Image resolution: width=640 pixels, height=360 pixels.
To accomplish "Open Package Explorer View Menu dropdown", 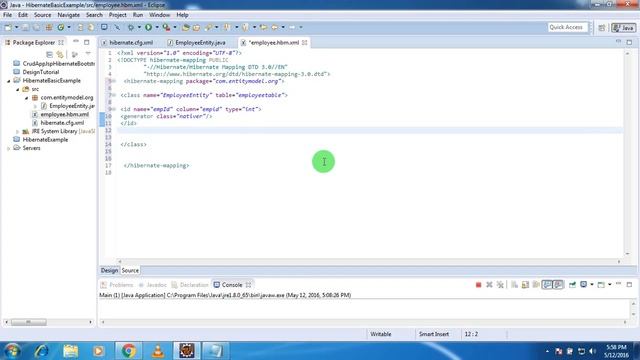I will click(x=88, y=54).
